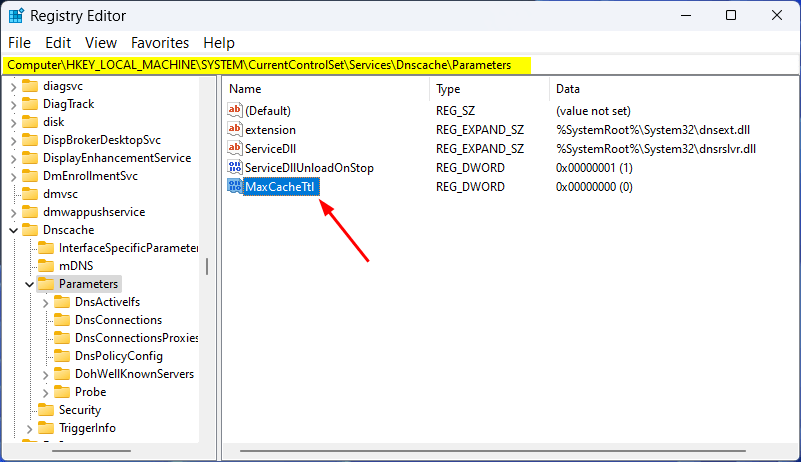This screenshot has height=462, width=801.
Task: Expand the DmEnrollmentSvc key
Action: pyautogui.click(x=14, y=176)
